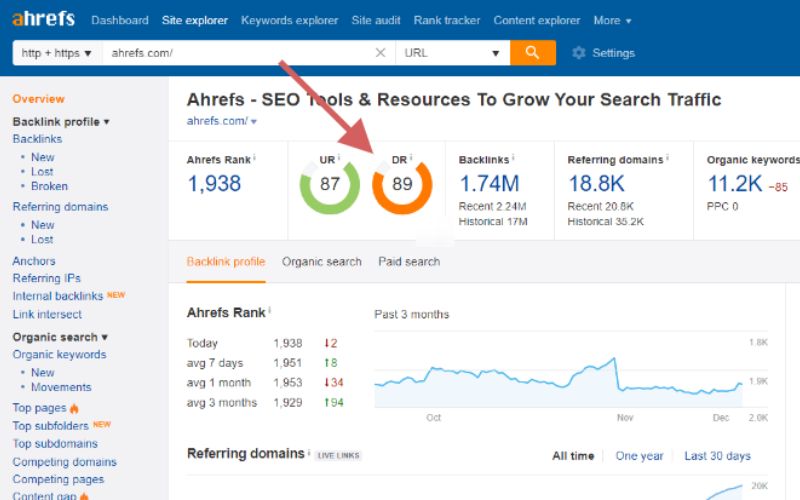
Task: Click the info icon beside Ahrefs Rank
Action: 254,158
